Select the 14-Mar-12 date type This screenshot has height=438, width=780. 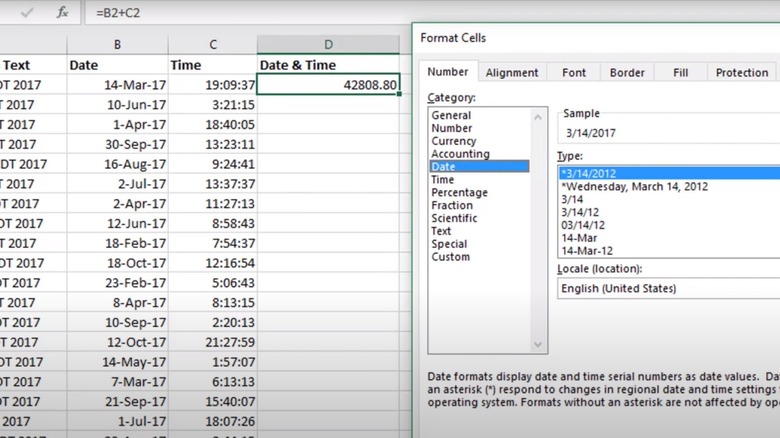click(588, 250)
